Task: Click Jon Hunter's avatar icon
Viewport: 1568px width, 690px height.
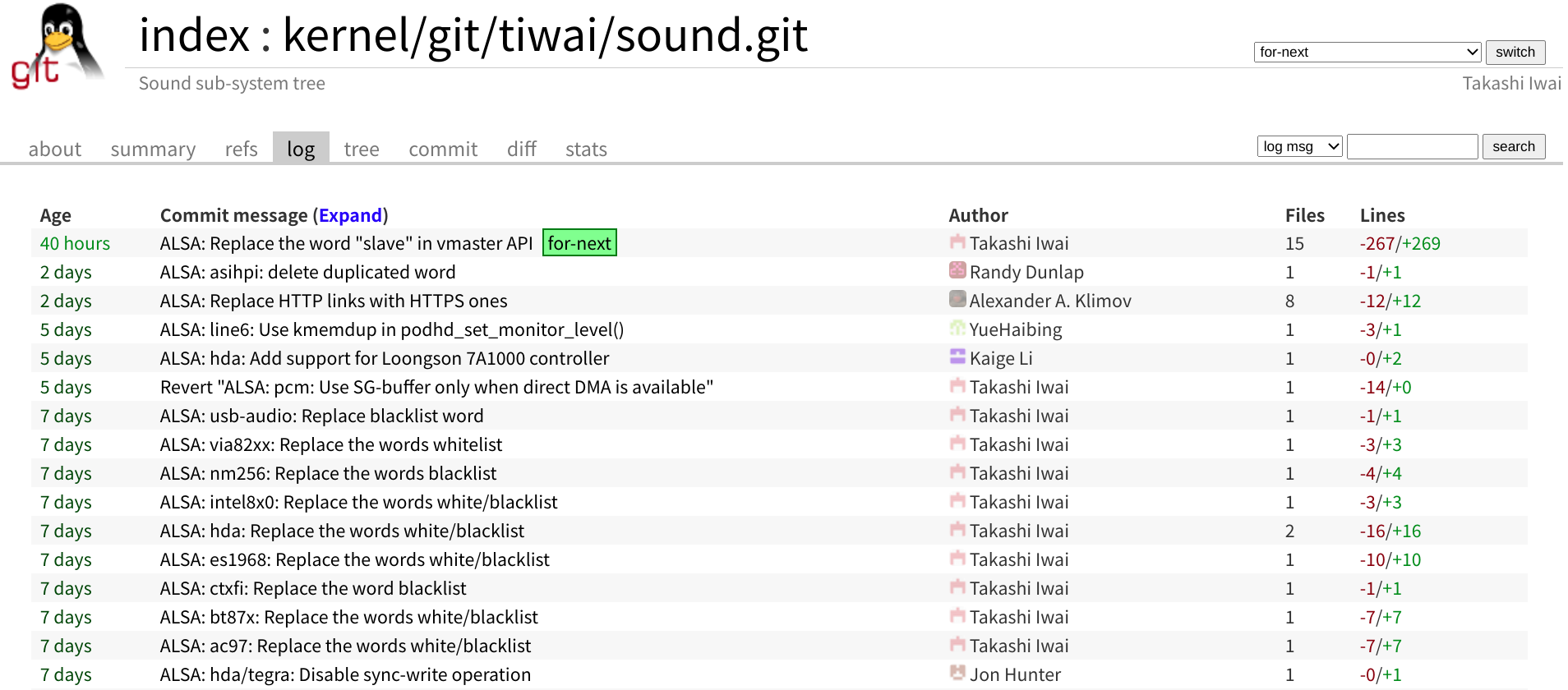Action: [x=957, y=673]
